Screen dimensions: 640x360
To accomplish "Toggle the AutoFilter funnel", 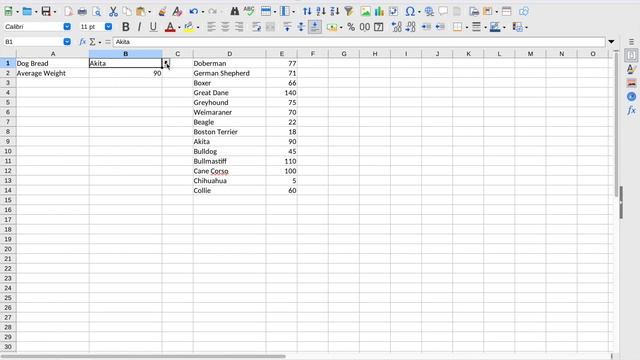I will (349, 11).
